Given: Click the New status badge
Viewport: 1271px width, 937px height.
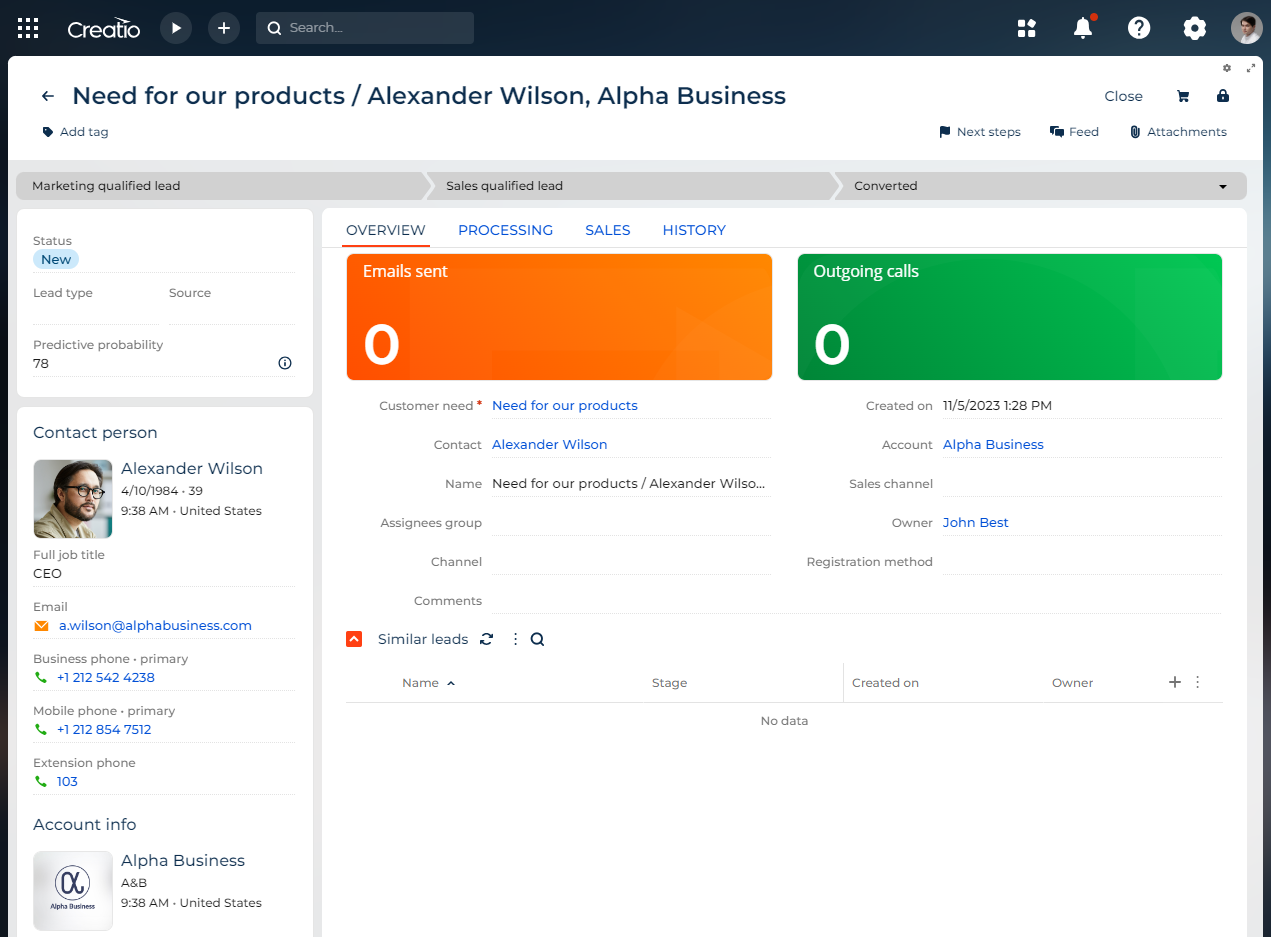Looking at the screenshot, I should [56, 260].
